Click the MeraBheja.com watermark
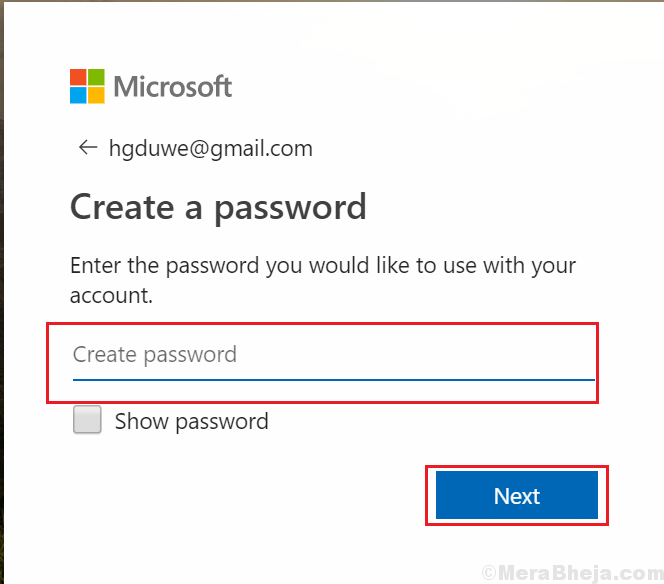 (x=573, y=573)
